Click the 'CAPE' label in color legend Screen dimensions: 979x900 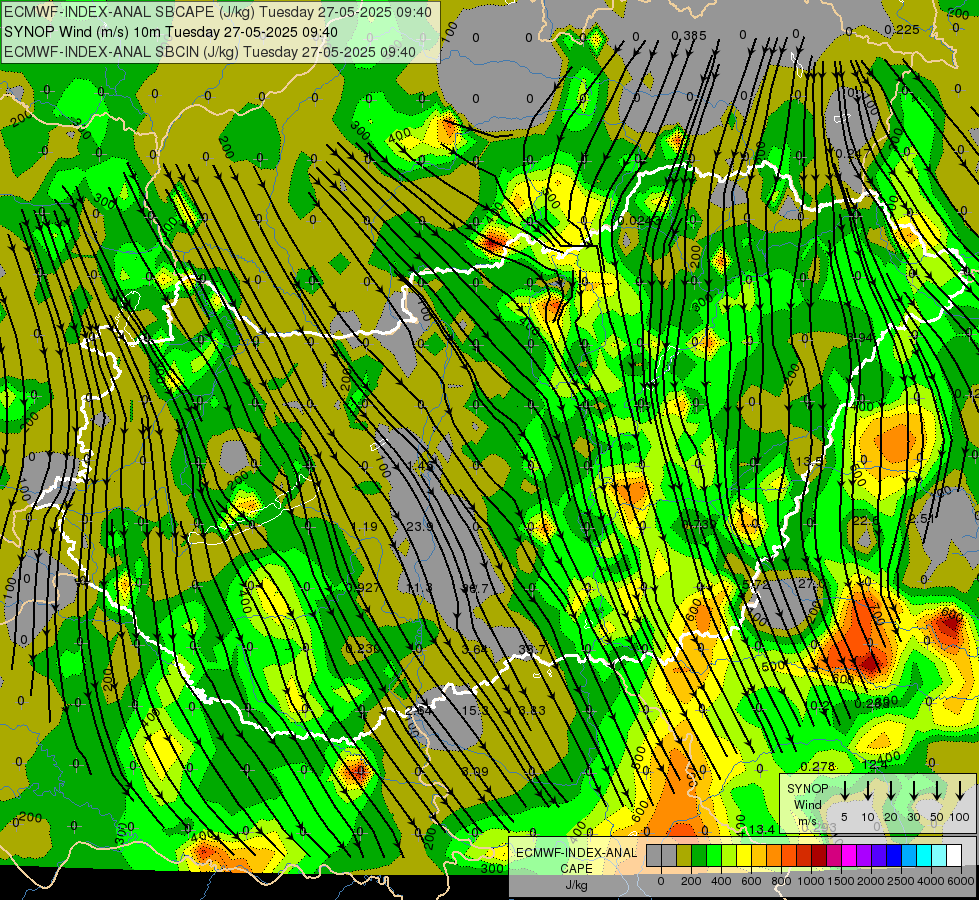576,869
